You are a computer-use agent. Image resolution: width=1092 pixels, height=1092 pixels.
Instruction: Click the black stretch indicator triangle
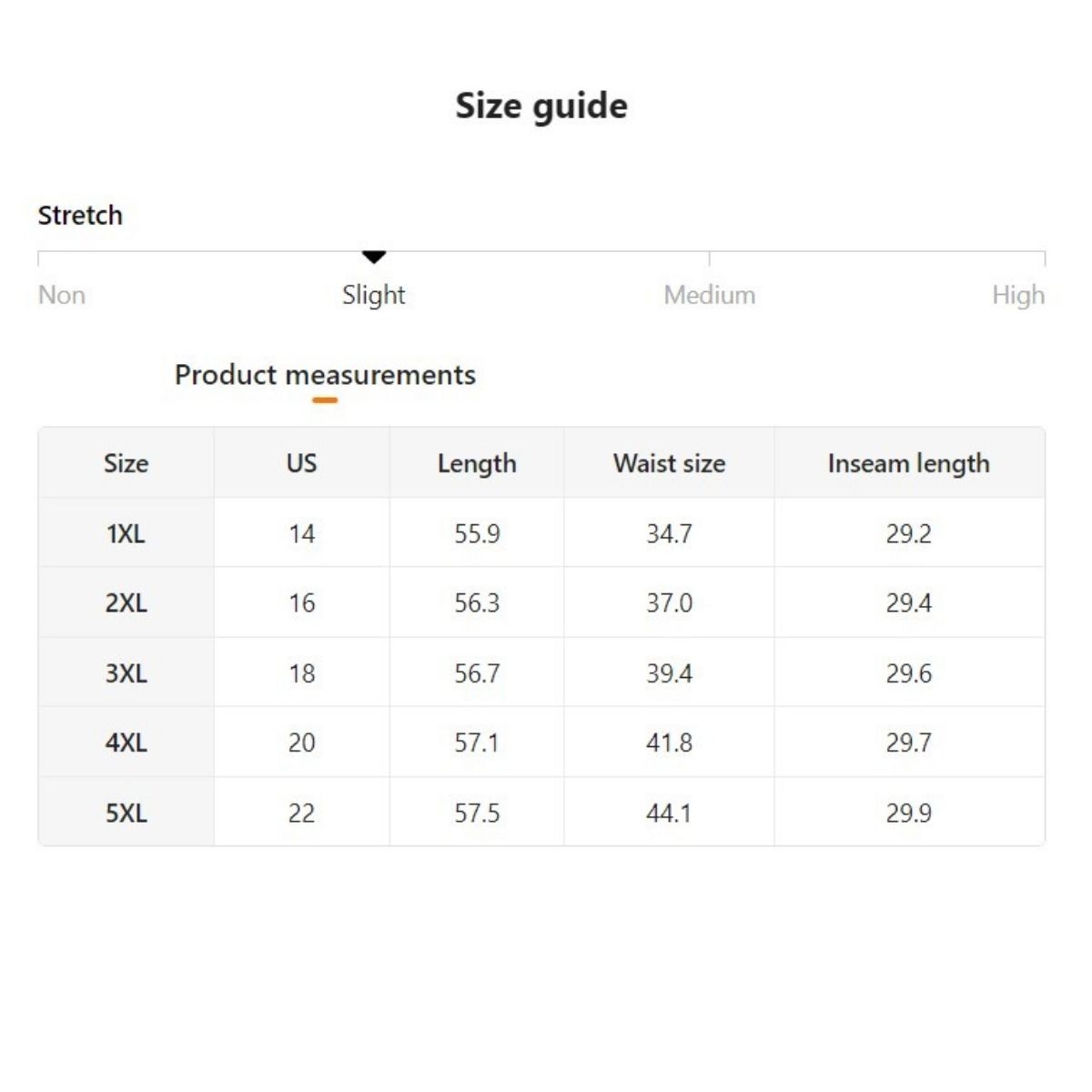(x=374, y=258)
